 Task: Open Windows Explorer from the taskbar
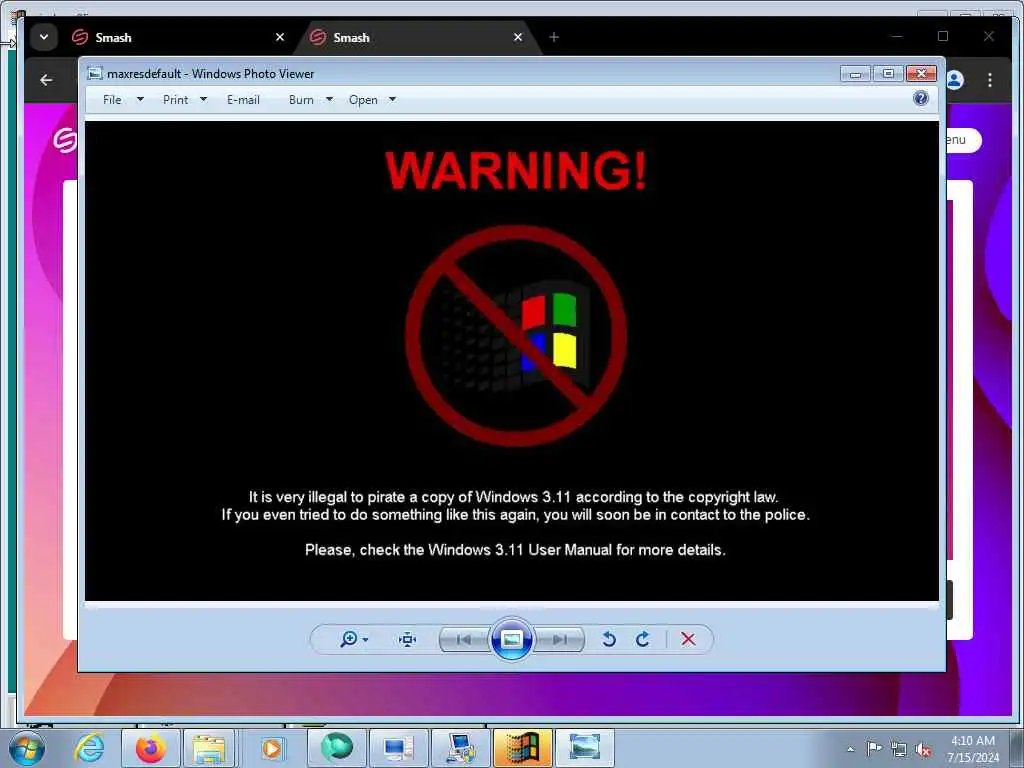pyautogui.click(x=209, y=748)
